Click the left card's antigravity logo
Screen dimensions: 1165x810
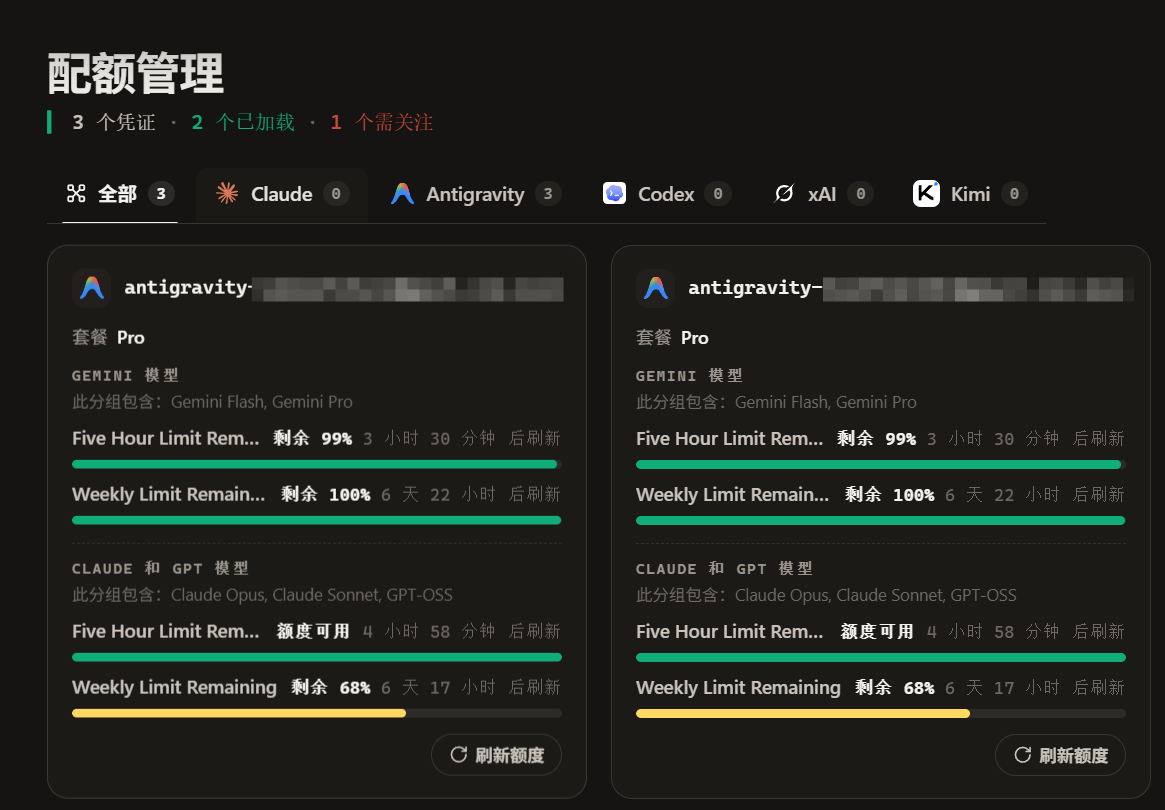92,288
